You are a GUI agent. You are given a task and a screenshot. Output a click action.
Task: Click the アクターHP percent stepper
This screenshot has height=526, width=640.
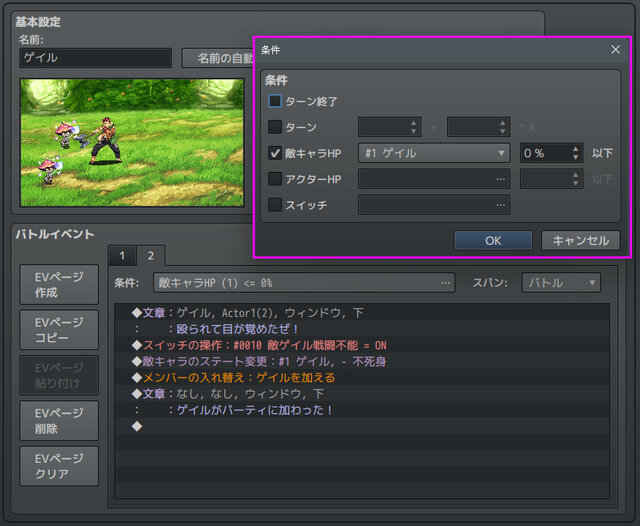pos(551,179)
